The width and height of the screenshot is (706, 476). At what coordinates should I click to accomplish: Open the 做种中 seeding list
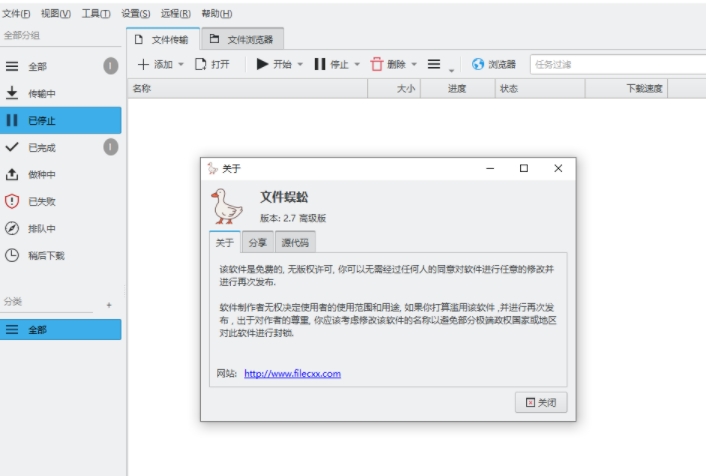[41, 174]
